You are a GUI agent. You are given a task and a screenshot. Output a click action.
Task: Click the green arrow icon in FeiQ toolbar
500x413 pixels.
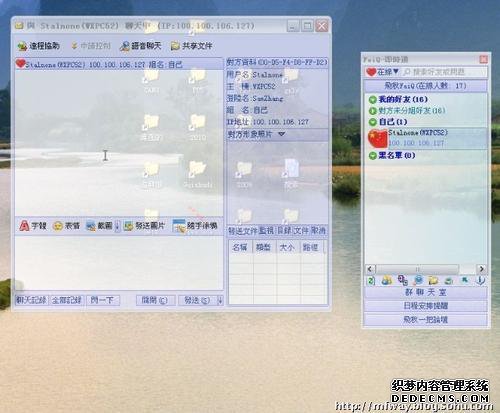[x=465, y=280]
